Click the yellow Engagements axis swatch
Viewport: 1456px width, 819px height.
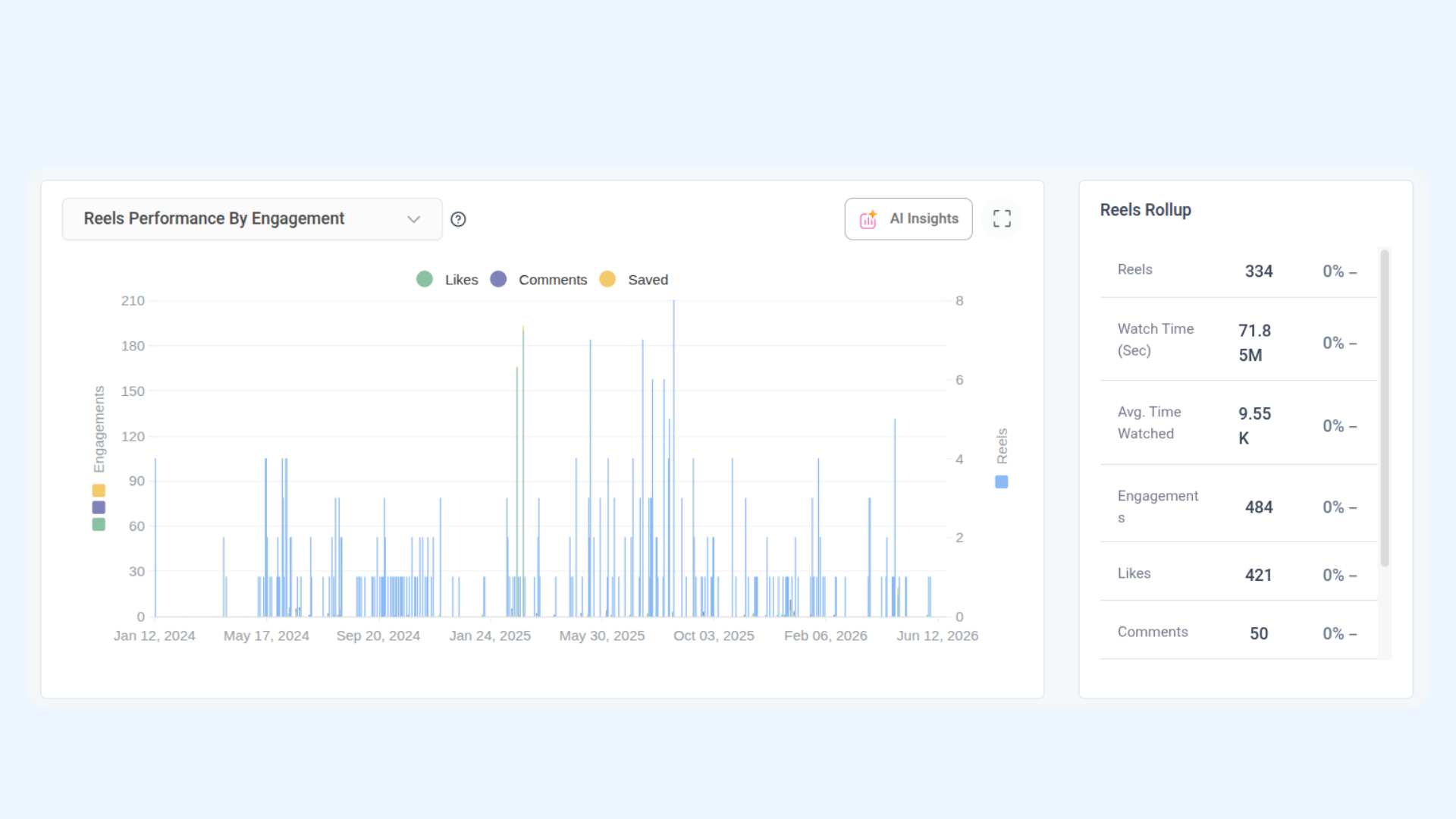(x=99, y=491)
